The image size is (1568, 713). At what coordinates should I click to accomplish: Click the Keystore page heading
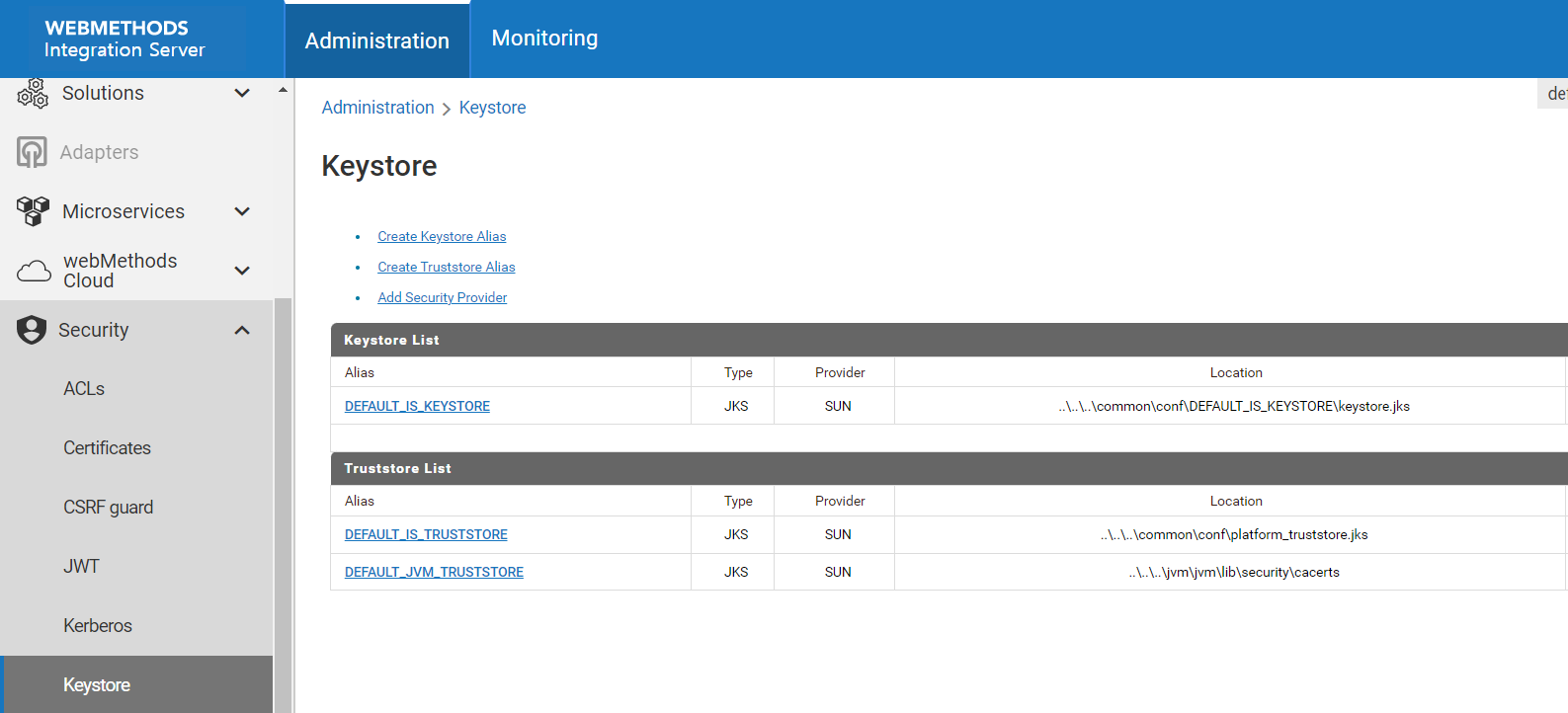tap(379, 166)
